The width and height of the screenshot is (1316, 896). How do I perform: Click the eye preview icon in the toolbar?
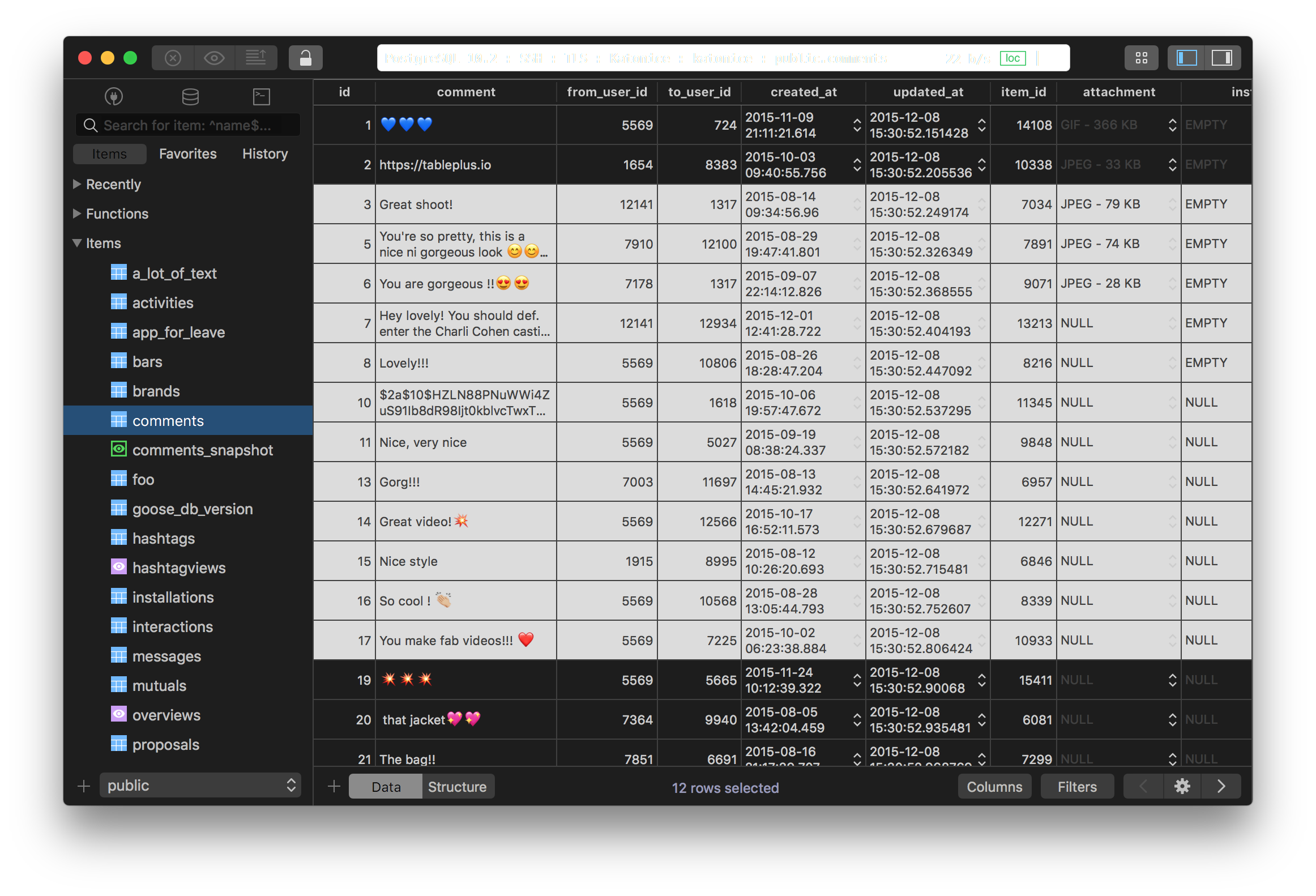pos(215,57)
